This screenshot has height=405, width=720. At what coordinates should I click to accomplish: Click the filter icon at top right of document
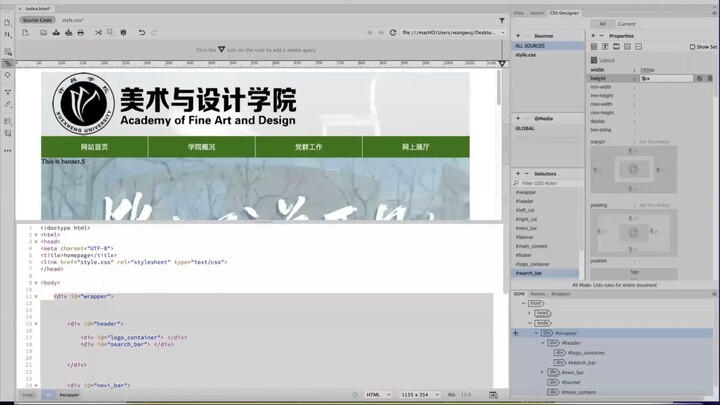tap(501, 19)
